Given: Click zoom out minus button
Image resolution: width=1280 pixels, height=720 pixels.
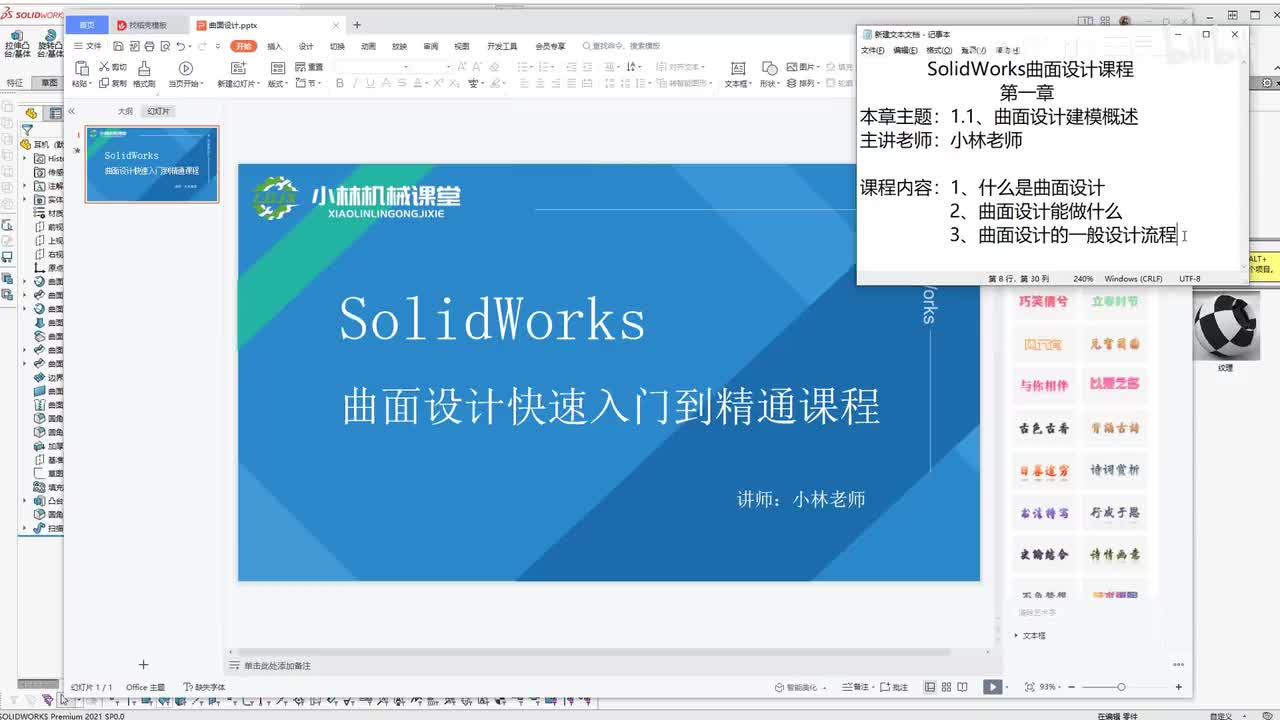Looking at the screenshot, I should pos(1074,687).
